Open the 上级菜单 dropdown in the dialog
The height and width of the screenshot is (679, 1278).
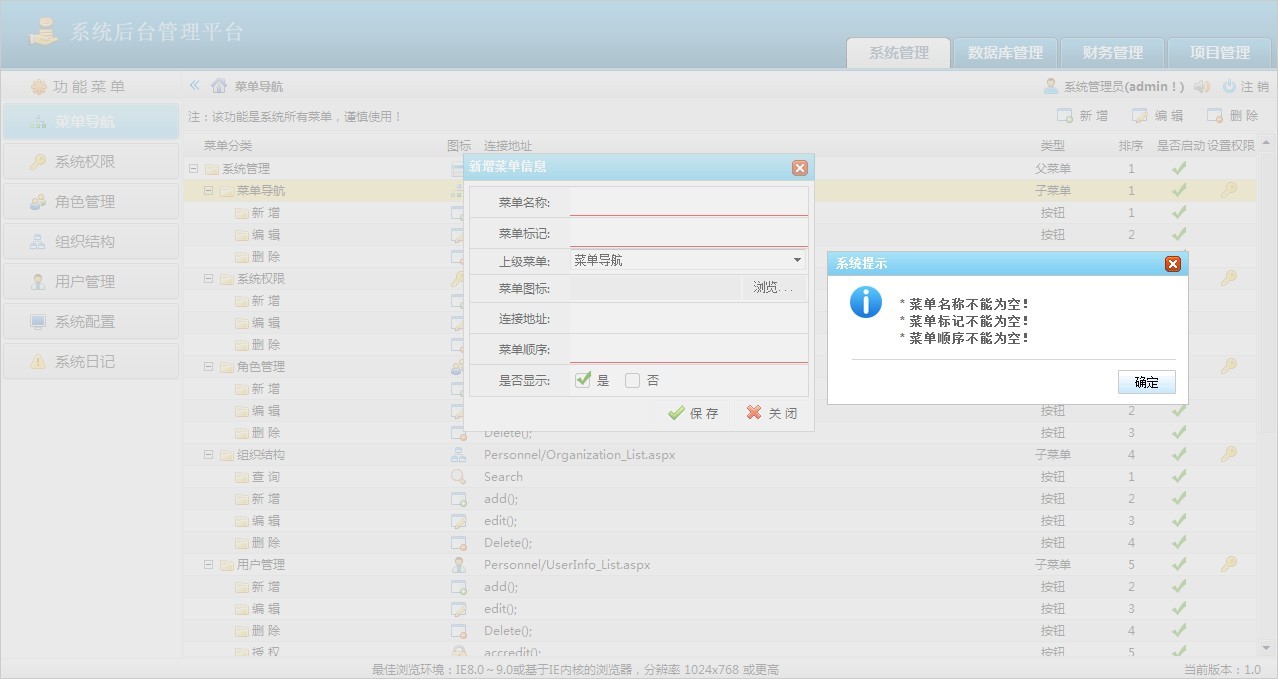(797, 260)
